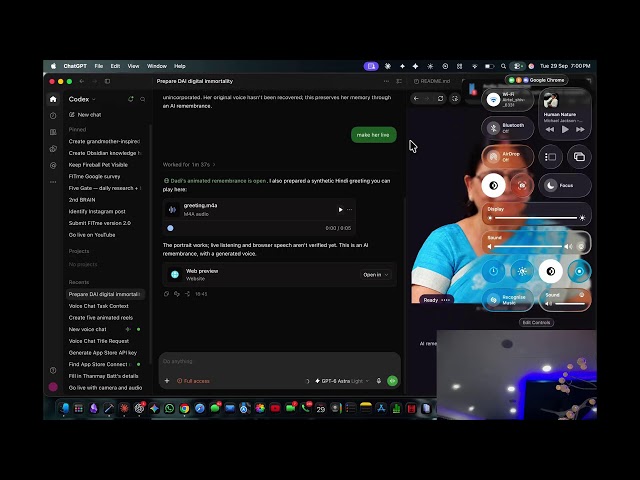Image resolution: width=640 pixels, height=480 pixels.
Task: Toggle Focus mode in Control Center
Action: (x=564, y=185)
